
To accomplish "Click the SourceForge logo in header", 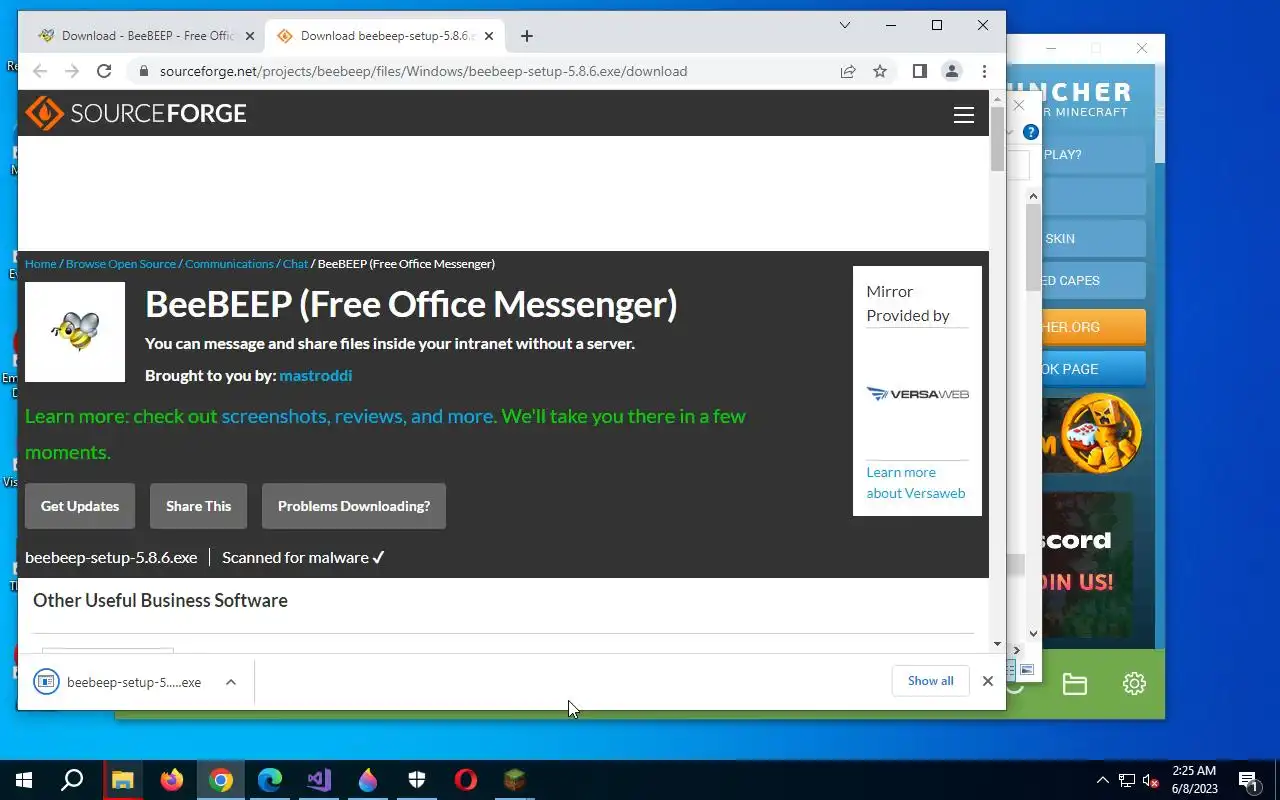I will (136, 113).
